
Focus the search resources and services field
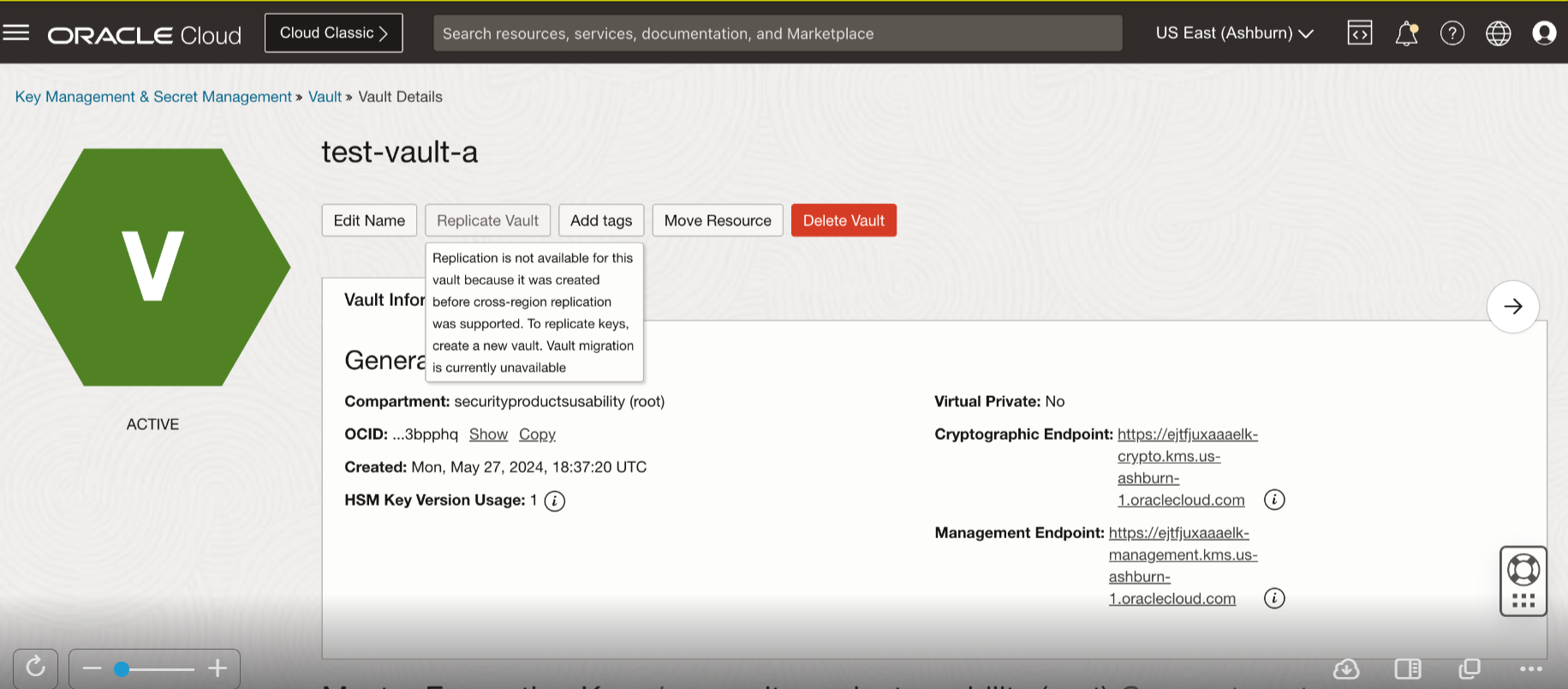click(x=777, y=33)
